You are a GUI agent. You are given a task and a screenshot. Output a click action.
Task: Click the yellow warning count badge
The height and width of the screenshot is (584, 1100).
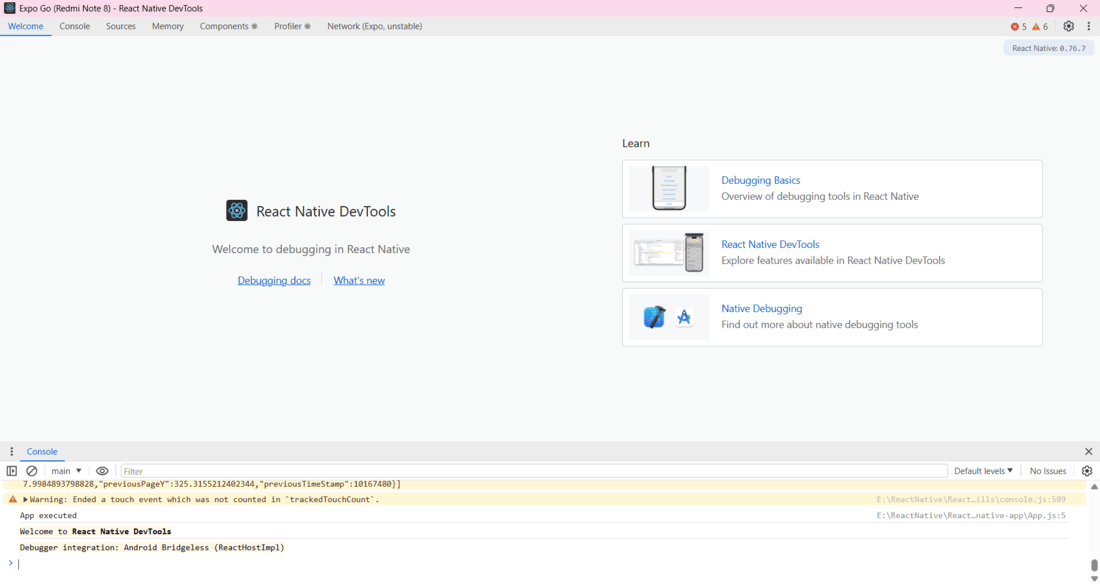(x=1040, y=27)
